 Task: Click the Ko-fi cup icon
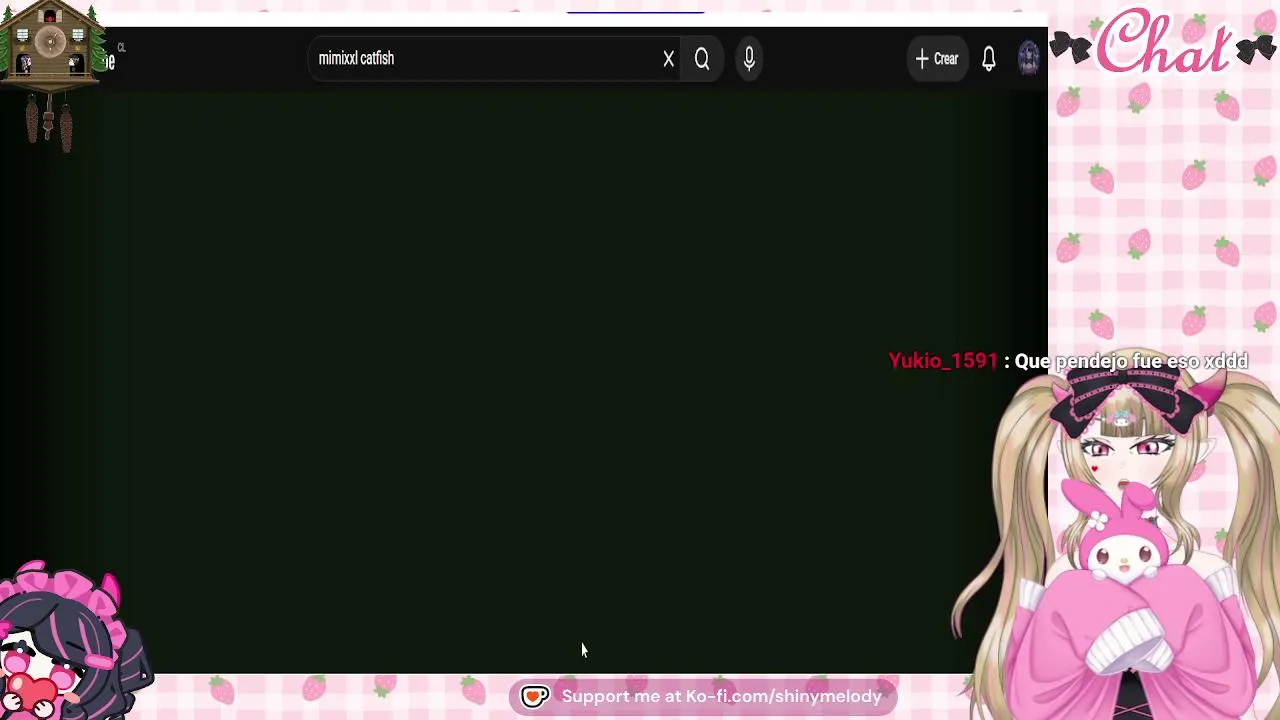(535, 697)
